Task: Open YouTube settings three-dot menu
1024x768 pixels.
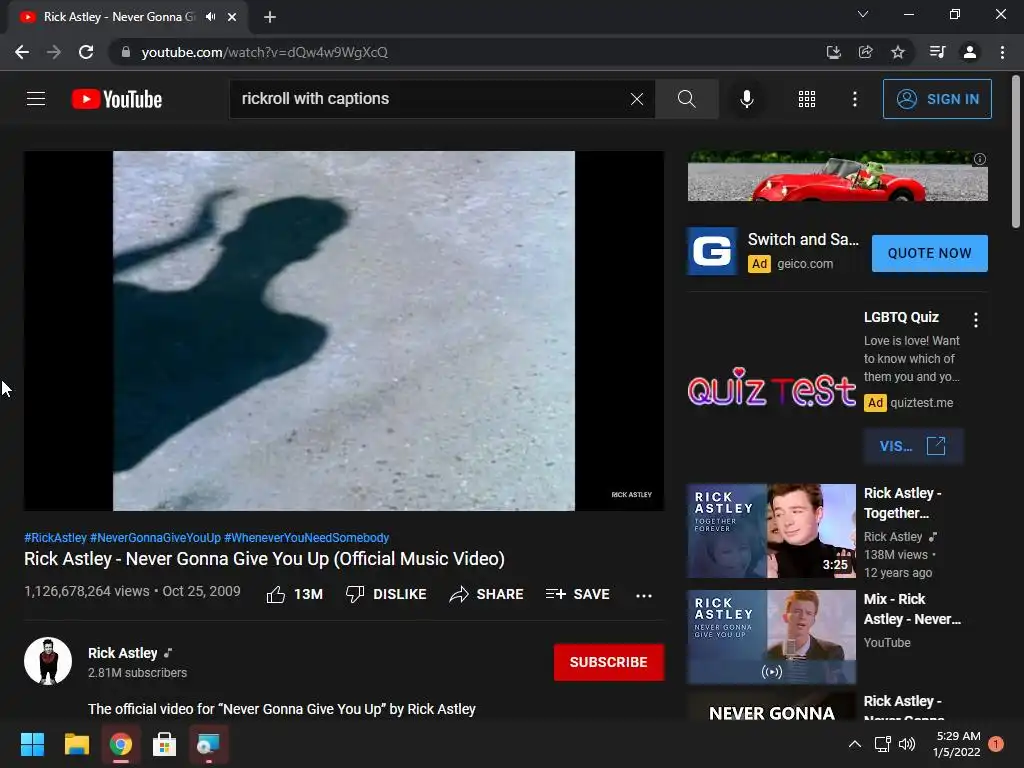Action: tap(854, 99)
